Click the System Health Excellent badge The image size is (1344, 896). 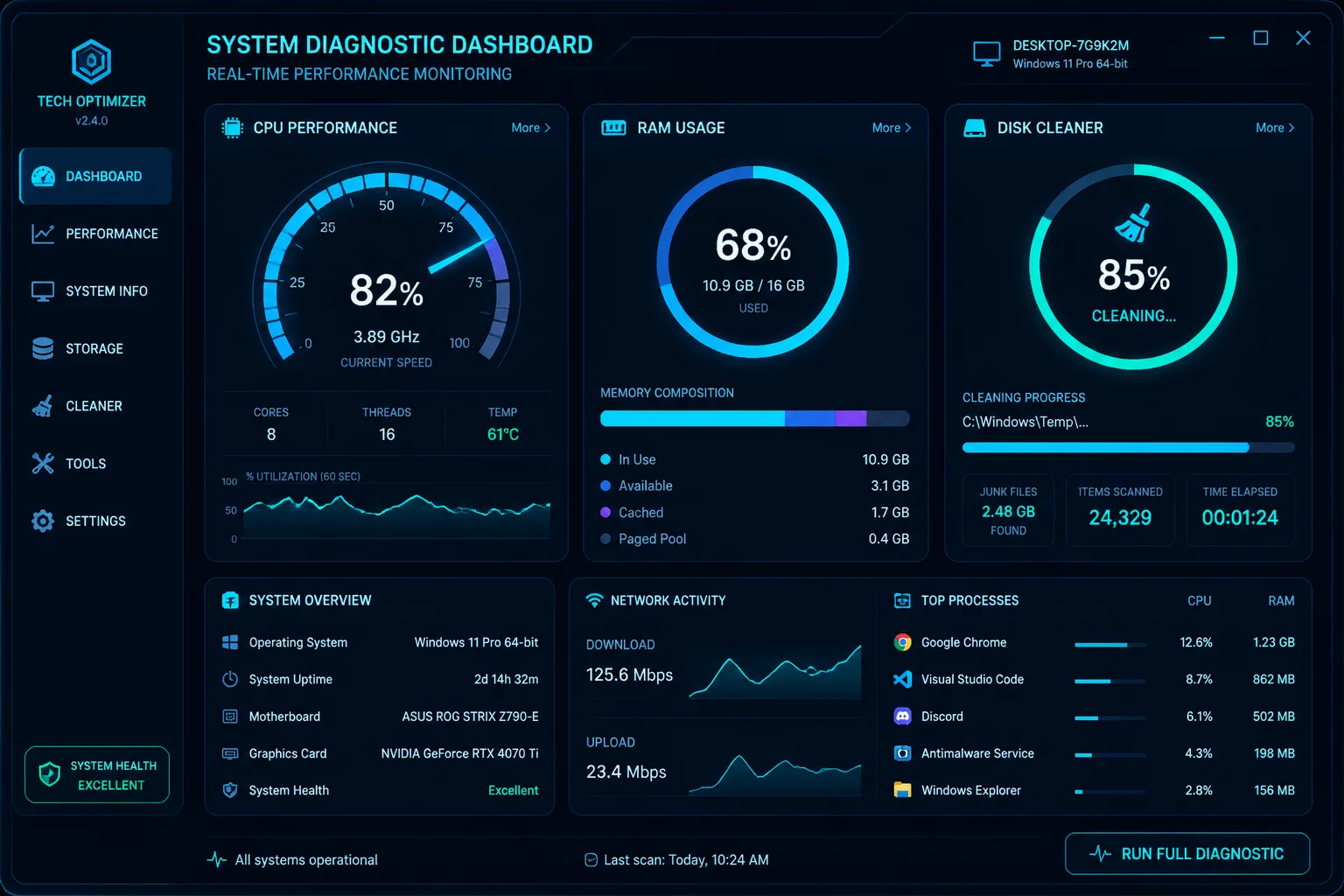pos(97,774)
